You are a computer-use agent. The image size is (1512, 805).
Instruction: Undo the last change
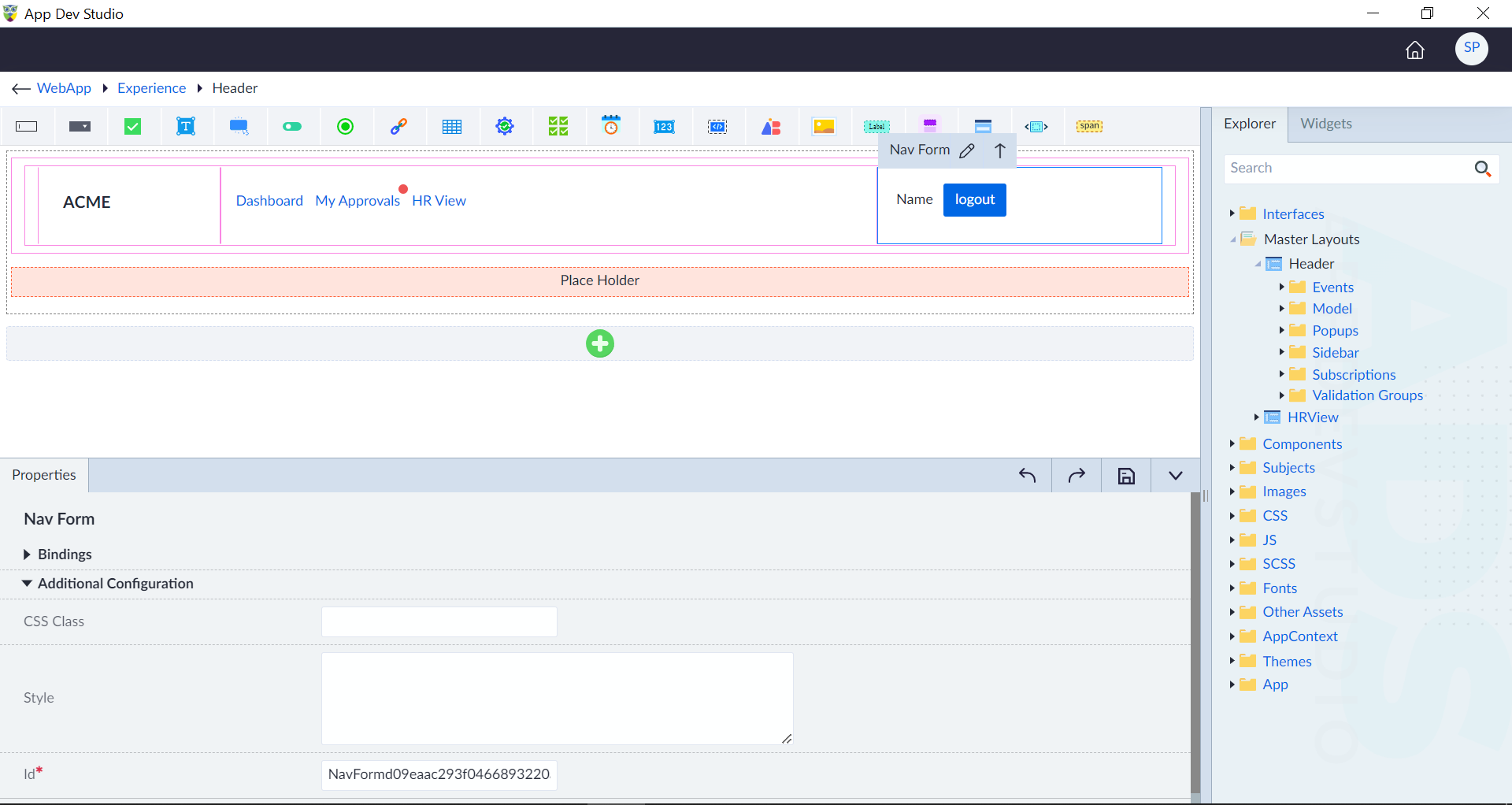point(1028,475)
